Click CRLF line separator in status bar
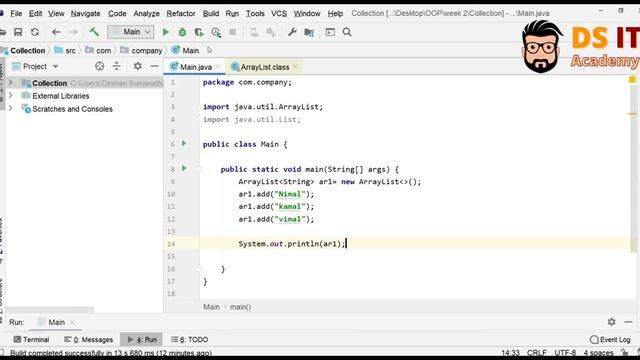Screen dimensions: 640x360 (x=537, y=353)
